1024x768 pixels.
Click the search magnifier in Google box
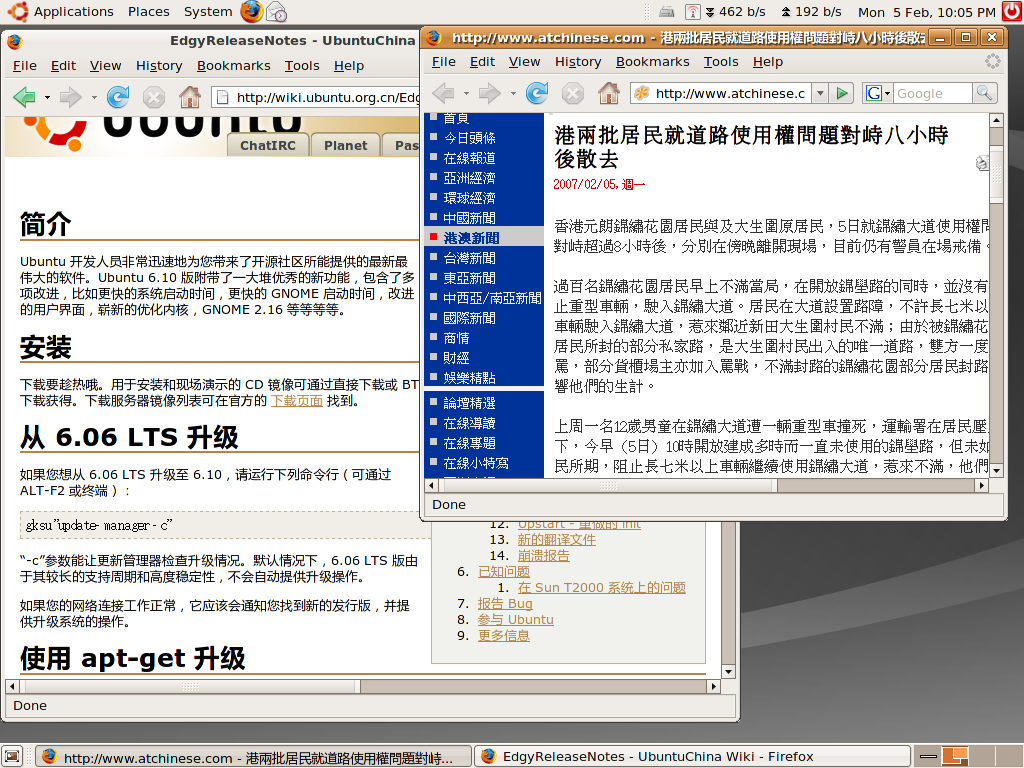click(983, 93)
